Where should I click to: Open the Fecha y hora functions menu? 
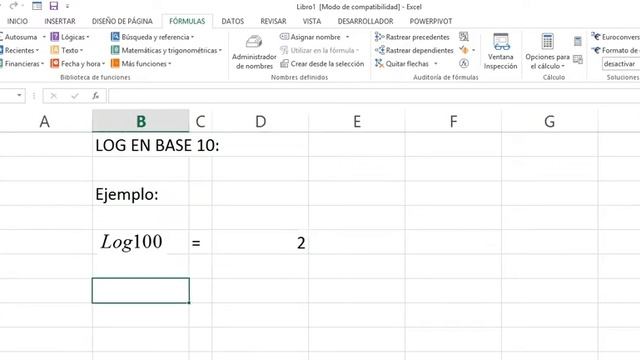click(x=78, y=64)
